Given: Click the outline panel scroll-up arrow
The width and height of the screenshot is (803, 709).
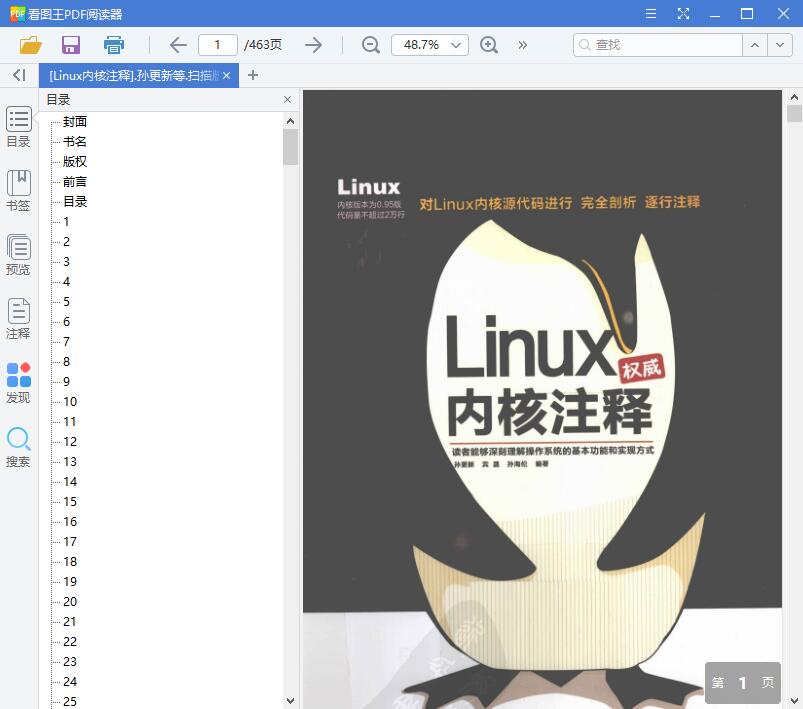Looking at the screenshot, I should [290, 121].
